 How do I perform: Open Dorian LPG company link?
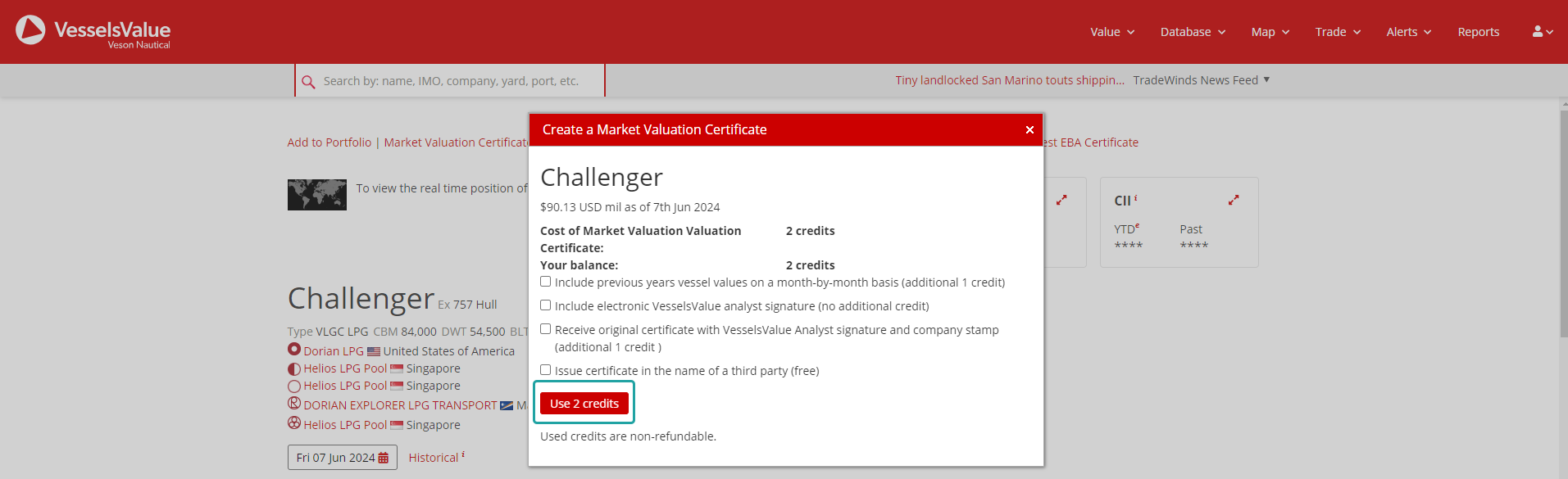pos(334,351)
